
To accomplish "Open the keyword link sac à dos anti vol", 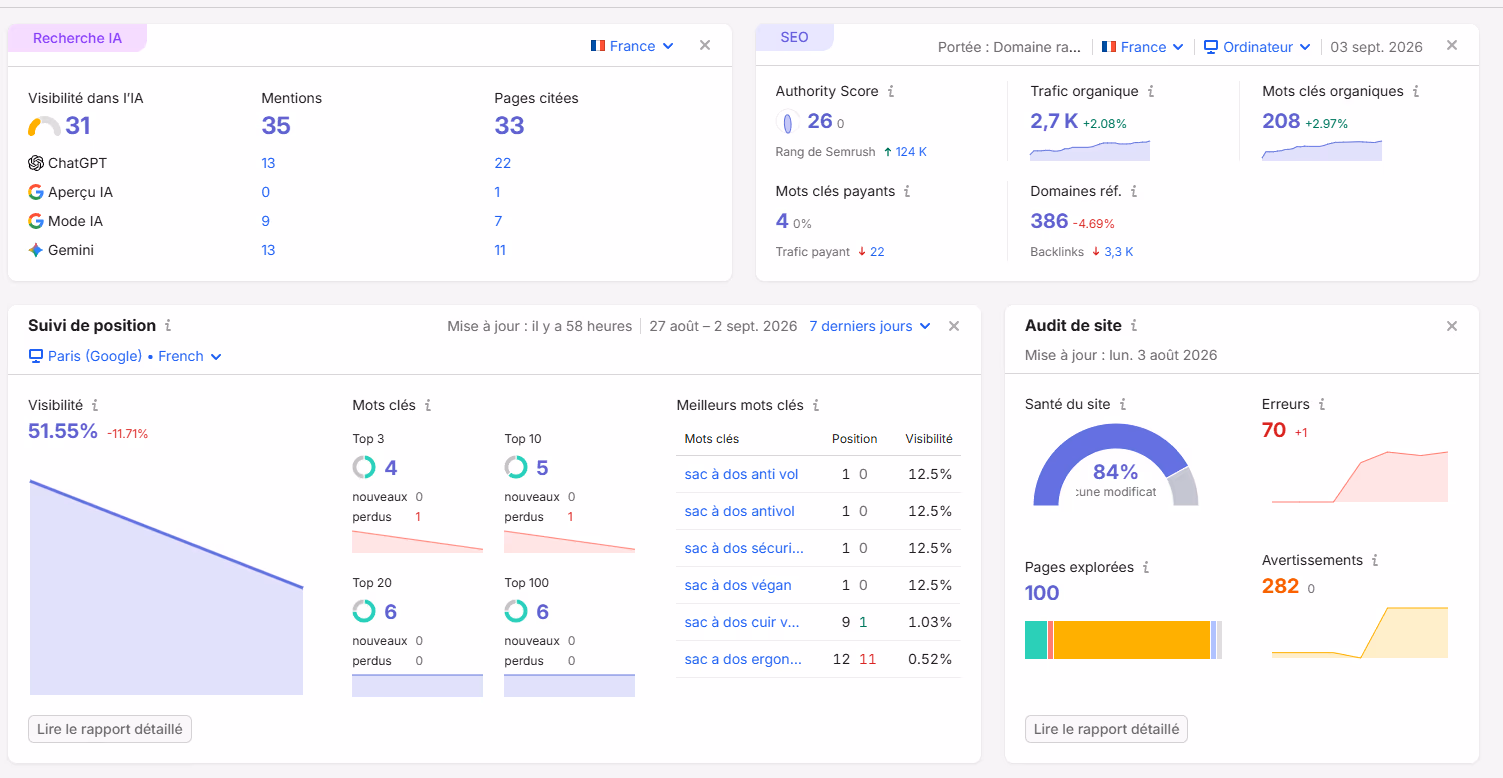I will [x=741, y=474].
